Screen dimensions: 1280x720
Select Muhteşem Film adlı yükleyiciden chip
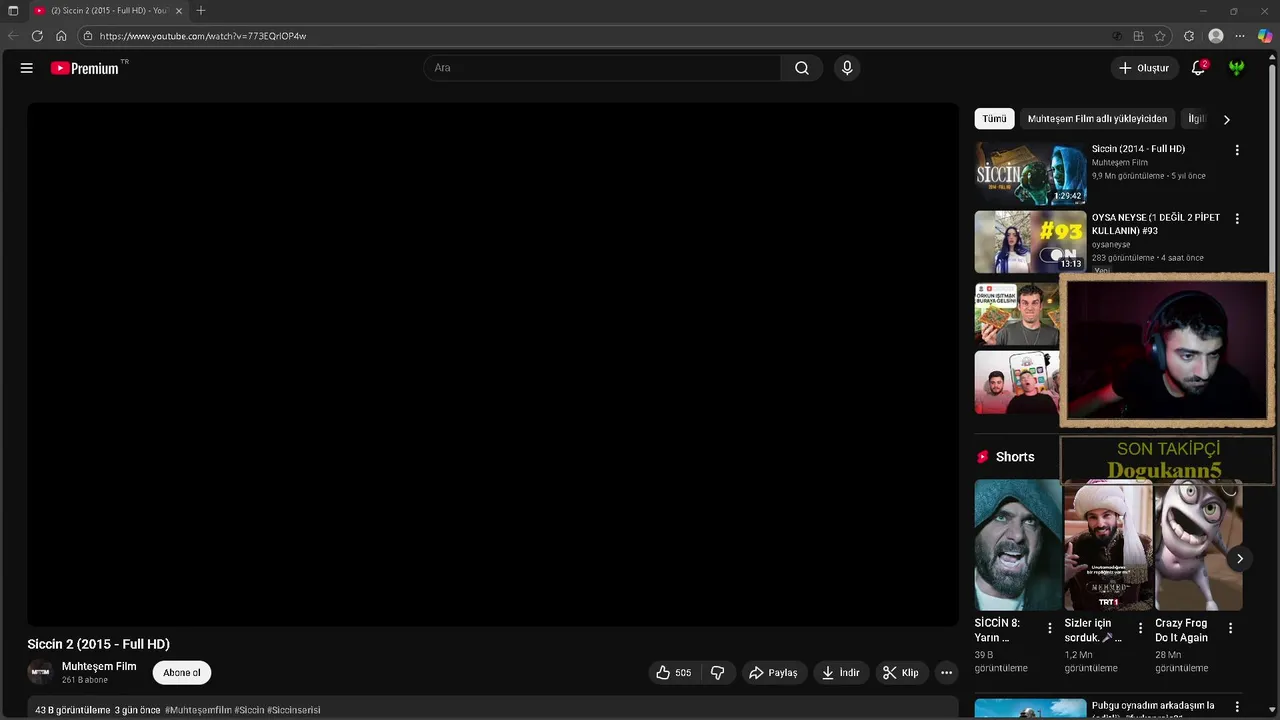tap(1097, 119)
